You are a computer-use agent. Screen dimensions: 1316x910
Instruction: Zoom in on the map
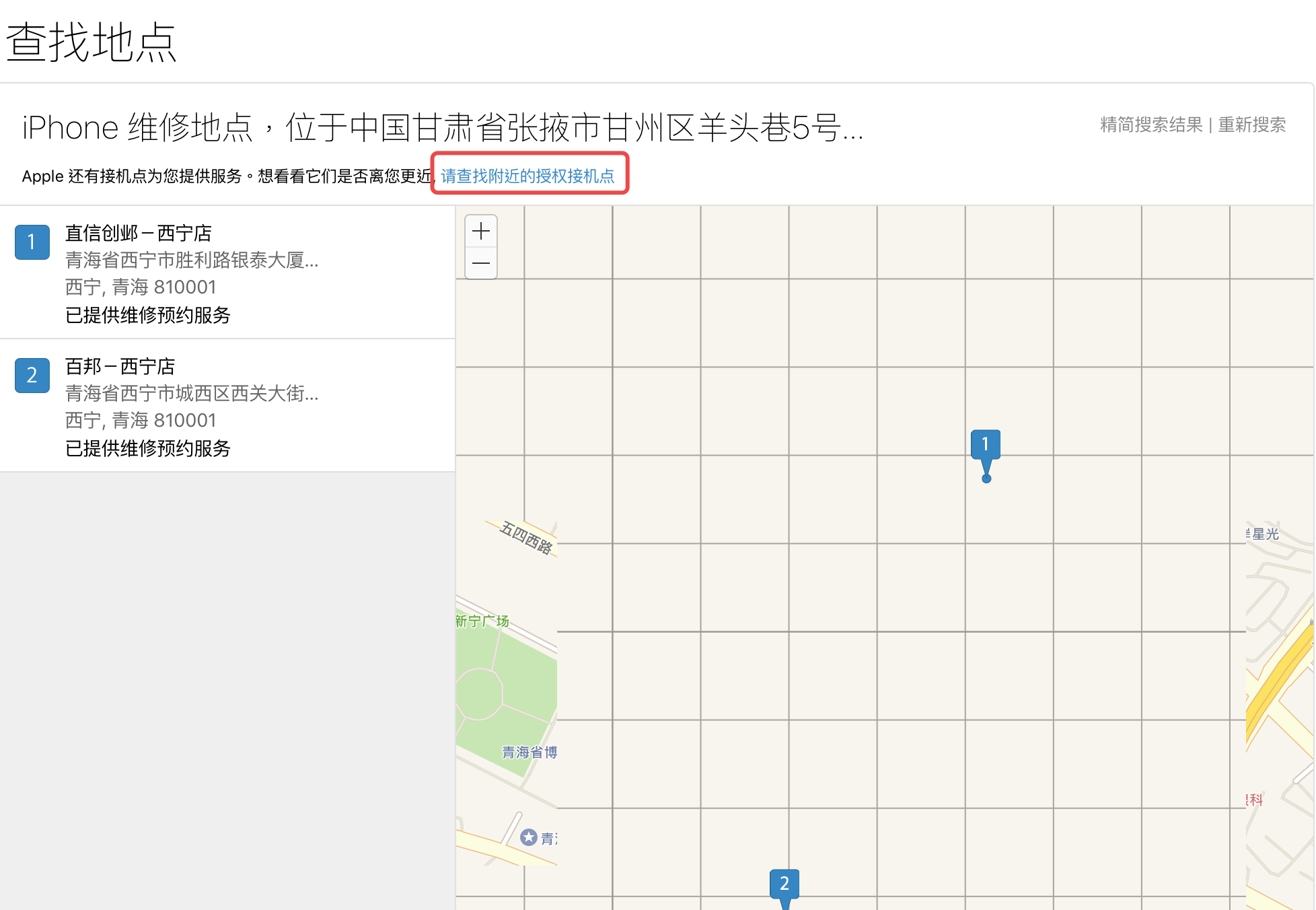(481, 232)
